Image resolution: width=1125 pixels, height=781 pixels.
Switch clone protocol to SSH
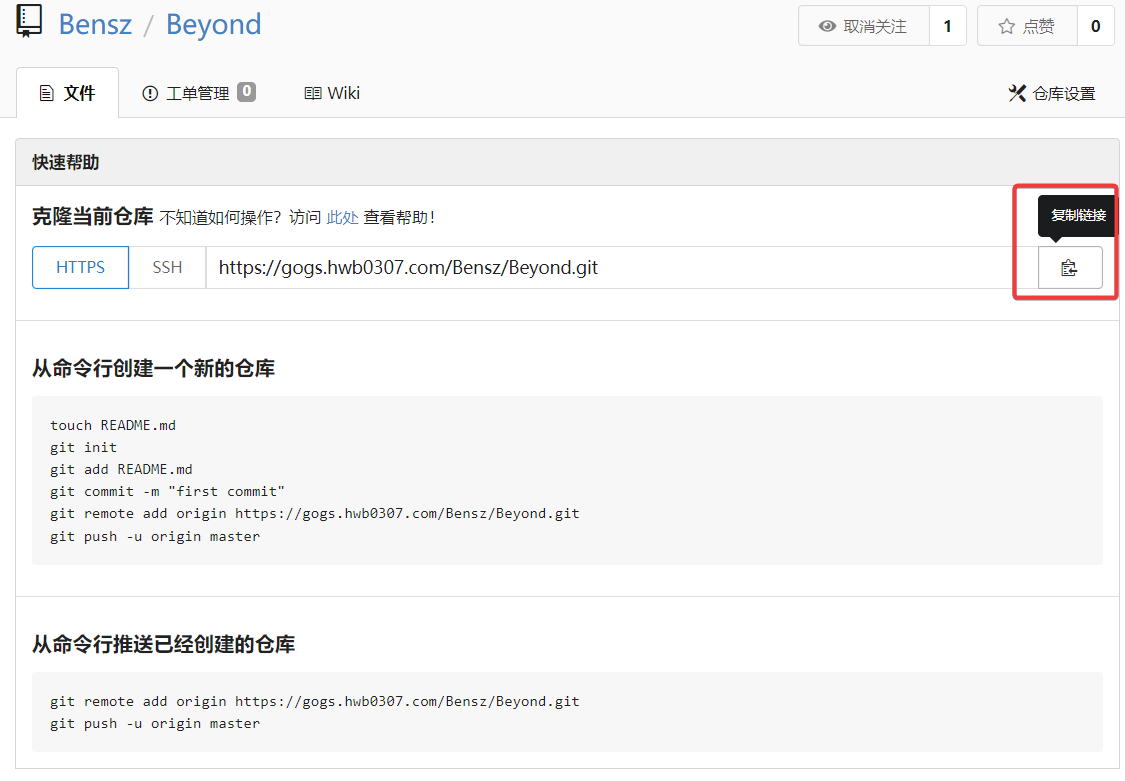[167, 267]
